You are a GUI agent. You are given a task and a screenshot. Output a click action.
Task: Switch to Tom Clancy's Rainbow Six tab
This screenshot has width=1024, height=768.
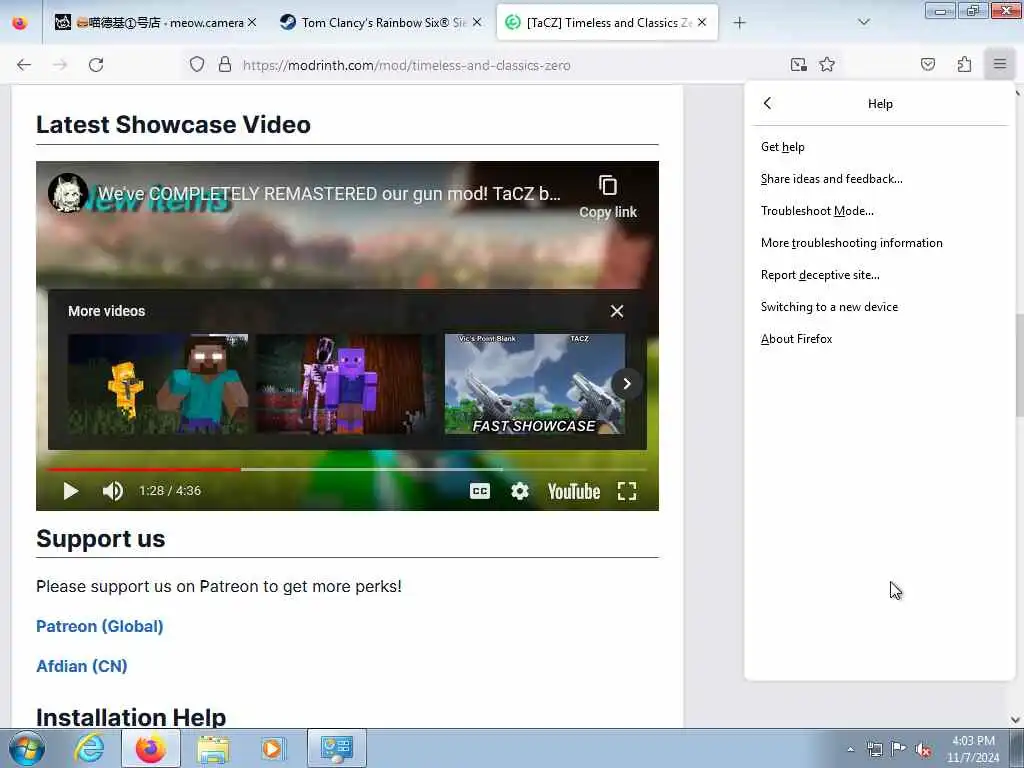click(382, 22)
